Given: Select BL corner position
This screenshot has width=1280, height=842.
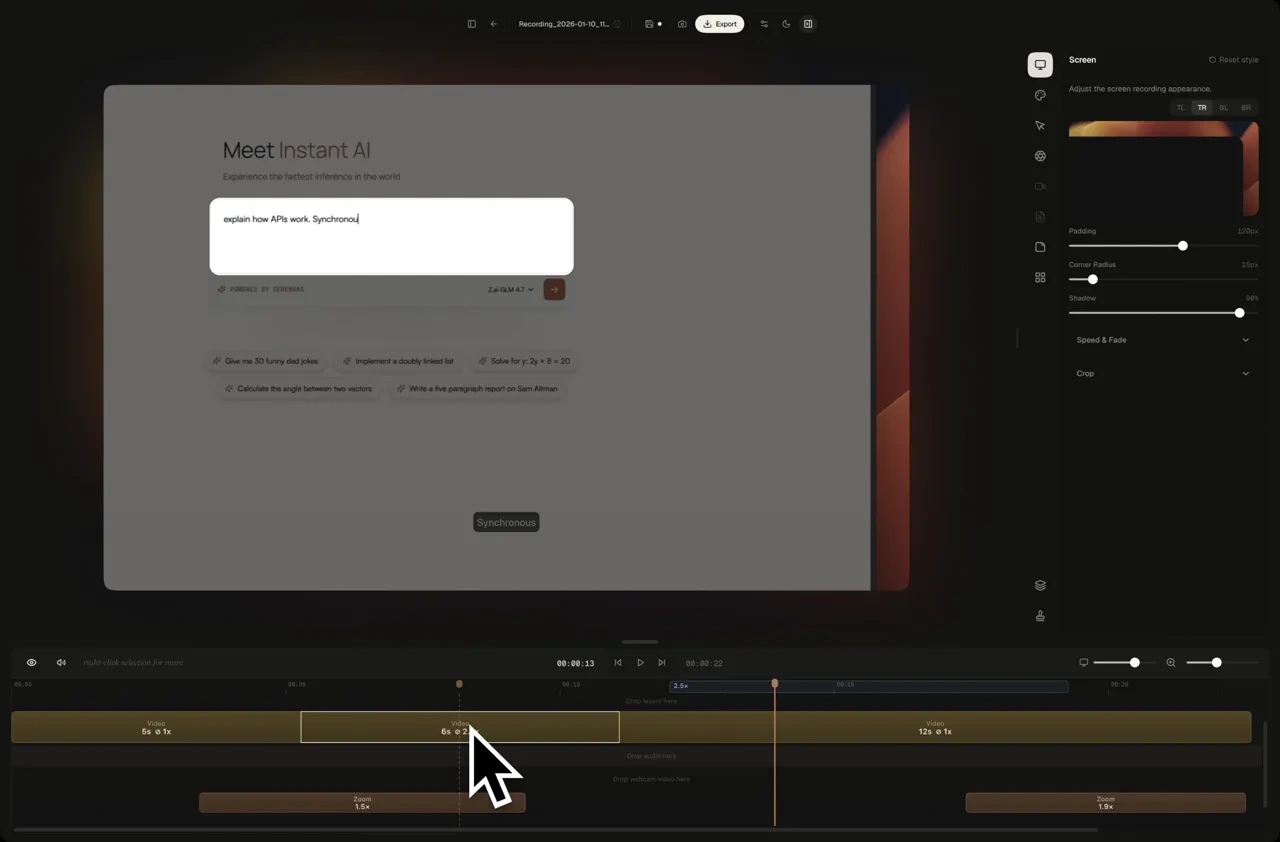Looking at the screenshot, I should [x=1224, y=108].
